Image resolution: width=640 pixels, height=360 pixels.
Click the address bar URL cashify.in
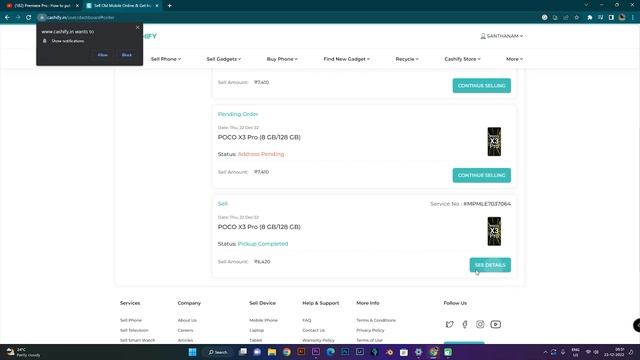click(81, 18)
